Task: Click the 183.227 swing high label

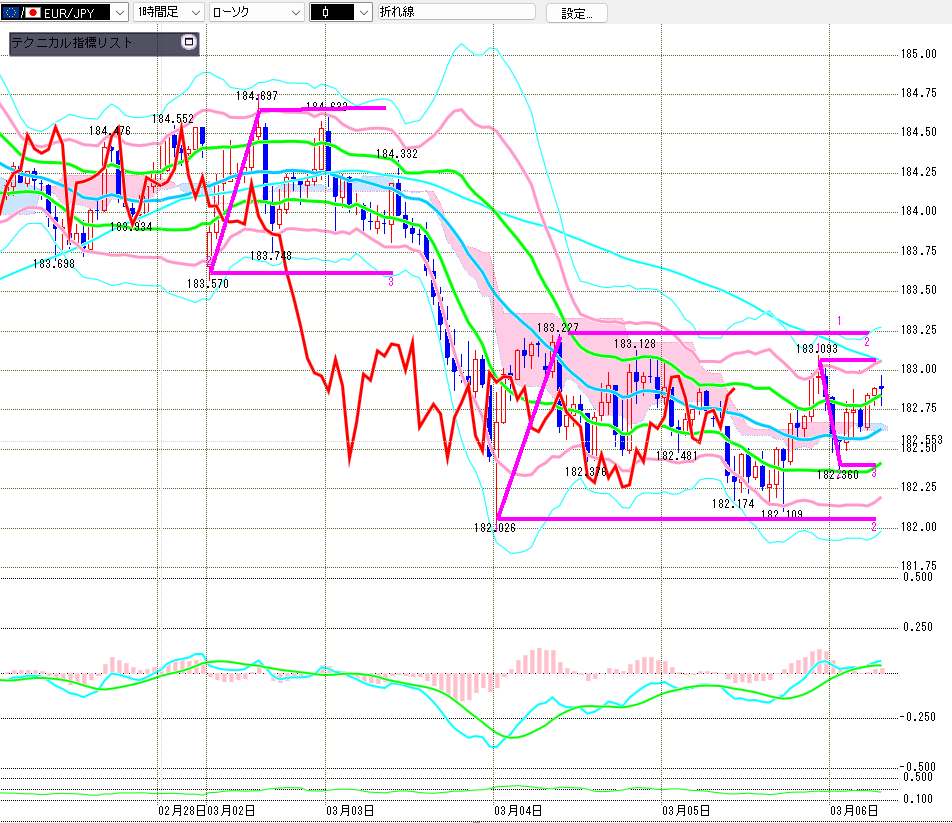Action: (x=559, y=327)
